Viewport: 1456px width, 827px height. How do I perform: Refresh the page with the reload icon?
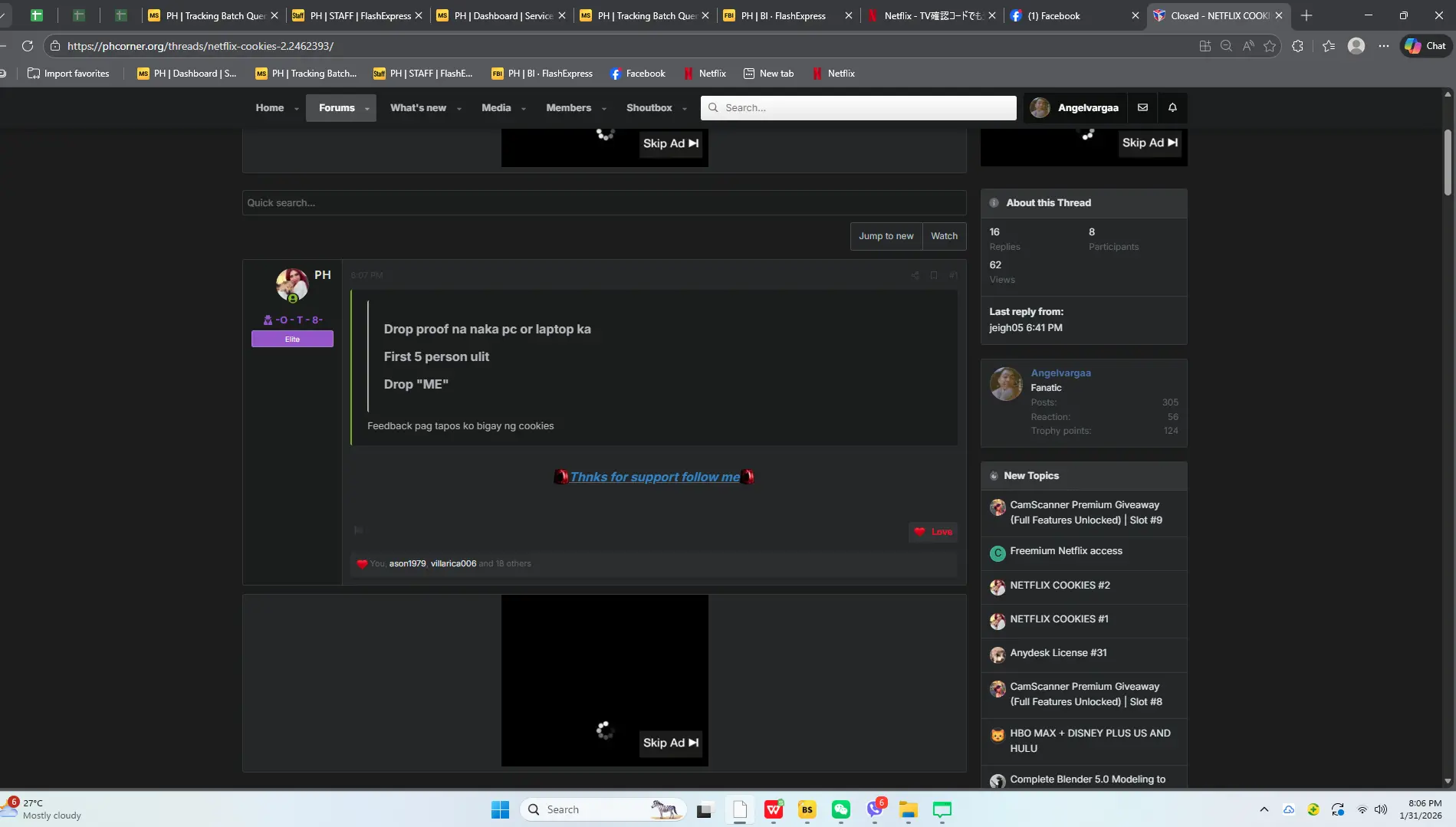tap(28, 46)
